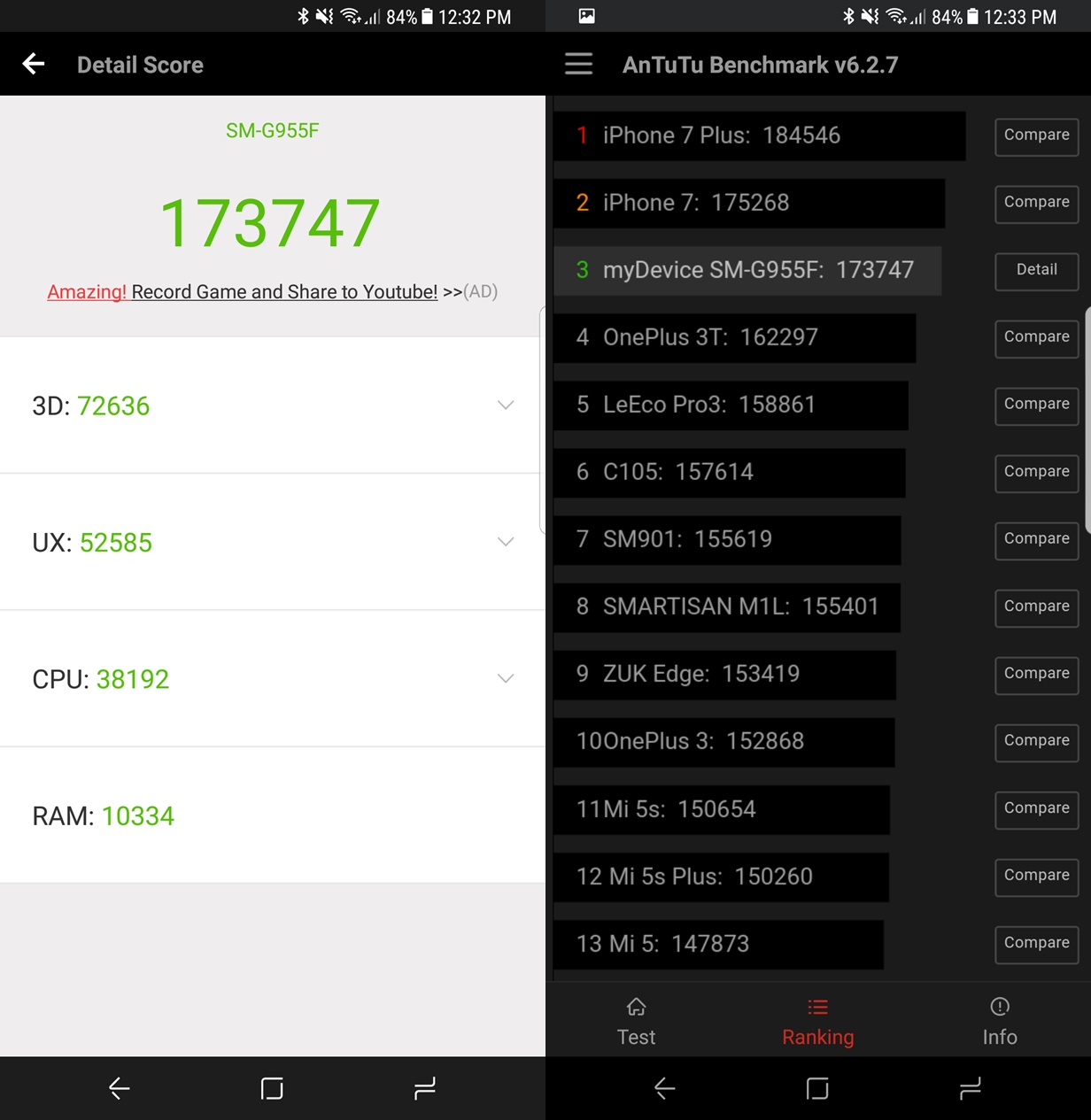1091x1120 pixels.
Task: Tap Bluetooth icon in left status bar
Action: click(x=303, y=16)
